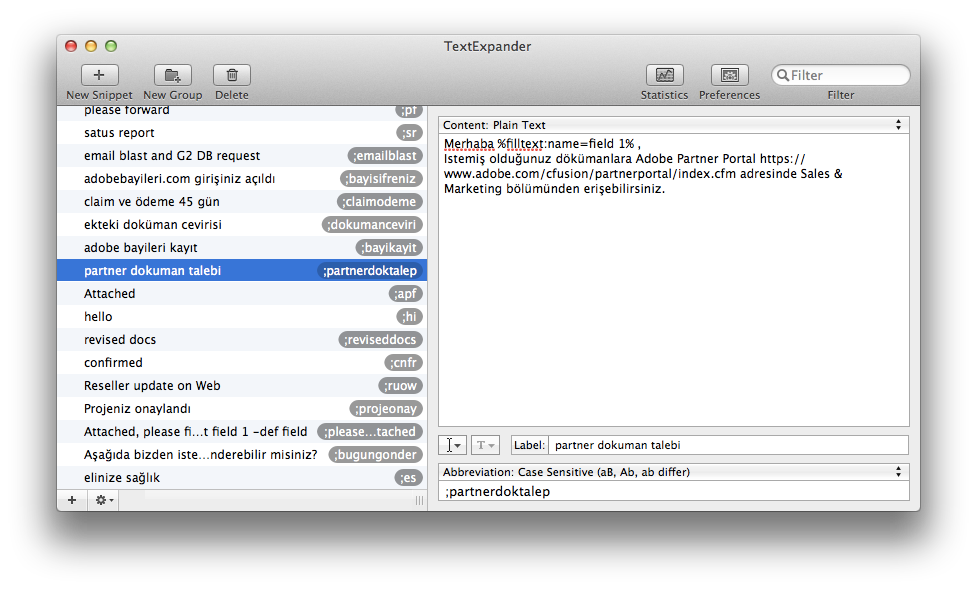Viewport: 977px width, 590px height.
Task: Click the ';bayisifreniz' abbreviation badge
Action: click(x=381, y=179)
